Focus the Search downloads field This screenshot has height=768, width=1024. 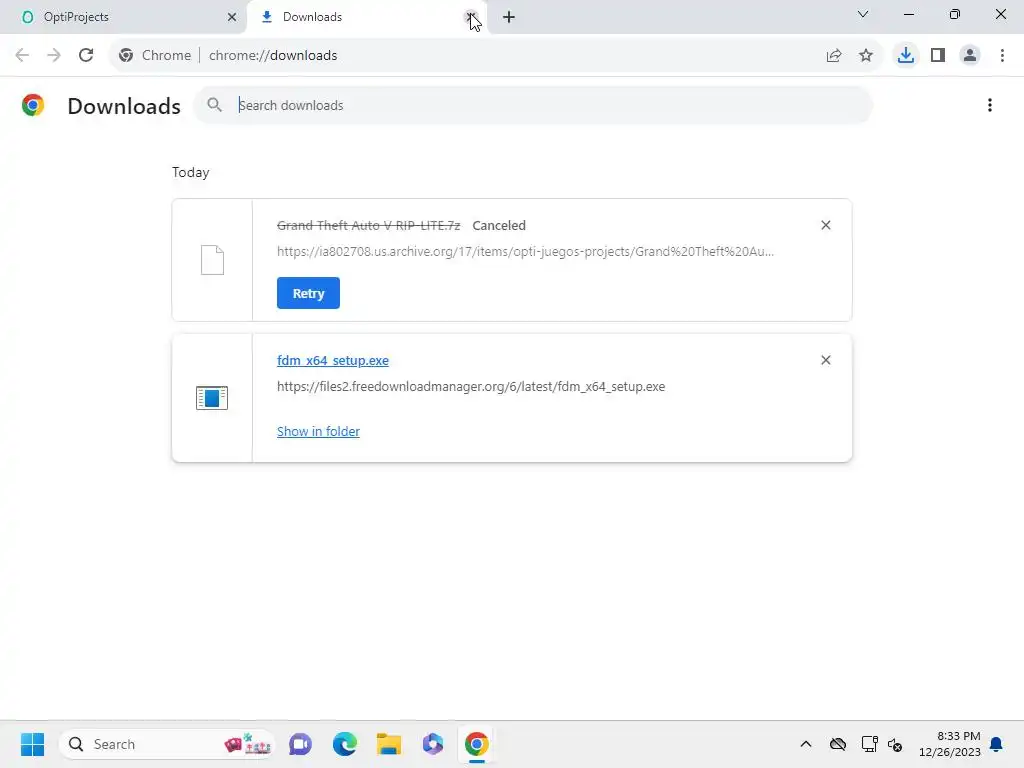point(532,105)
